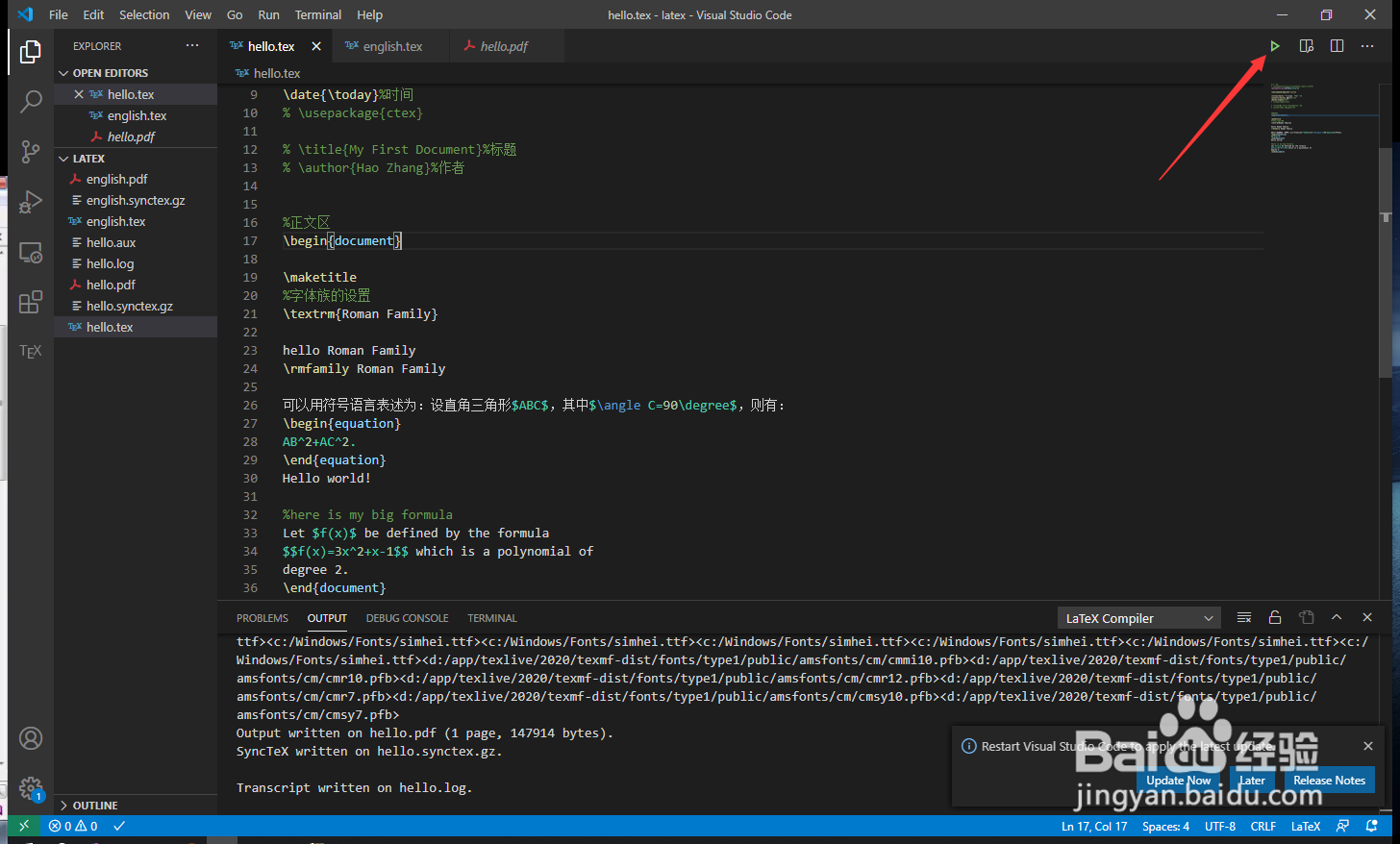Viewport: 1400px width, 844px height.
Task: Click Explorer panel ellipsis actions
Action: pyautogui.click(x=192, y=45)
